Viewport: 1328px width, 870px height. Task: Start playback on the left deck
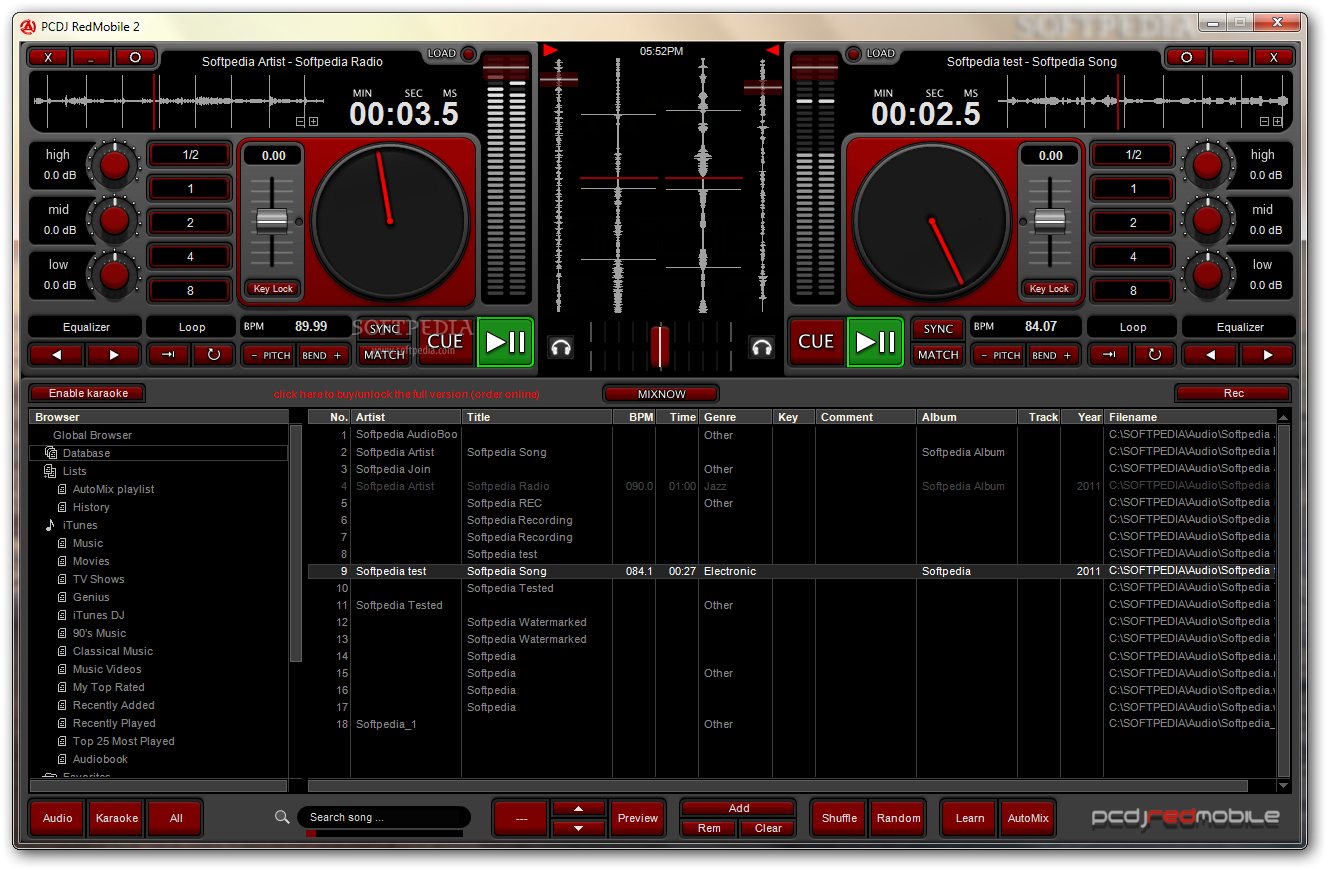point(505,342)
